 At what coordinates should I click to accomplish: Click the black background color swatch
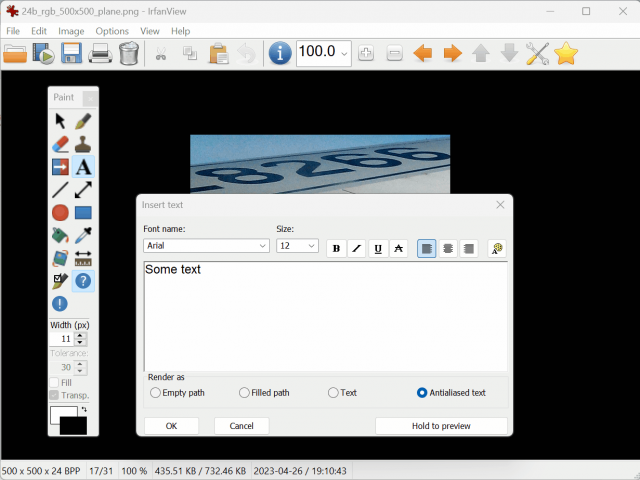(73, 426)
